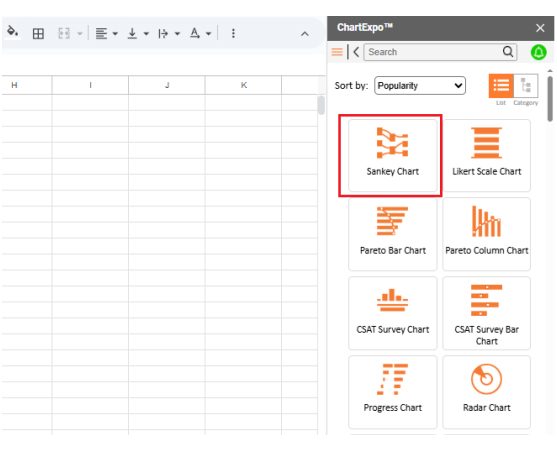Click the search magnifier icon
Screen dimensions: 557x451
point(508,52)
